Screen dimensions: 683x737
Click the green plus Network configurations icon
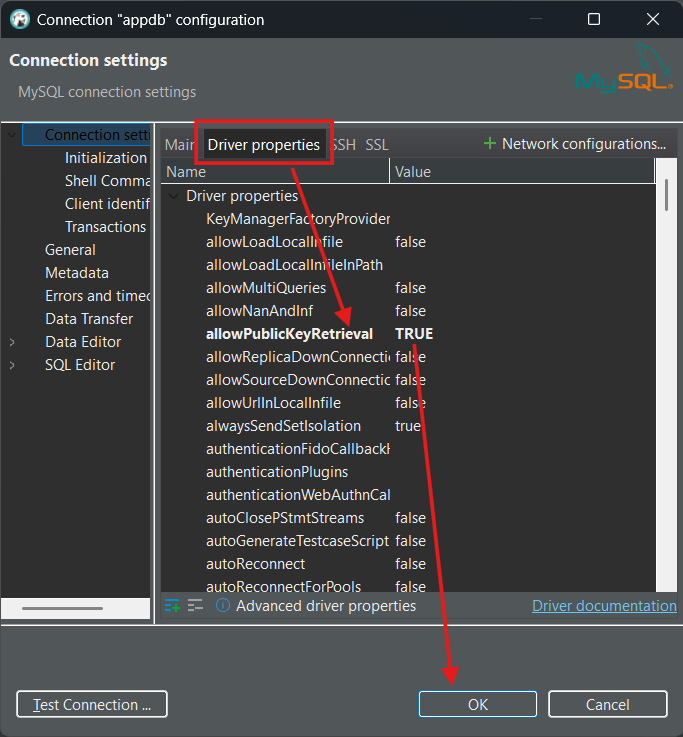pyautogui.click(x=489, y=143)
